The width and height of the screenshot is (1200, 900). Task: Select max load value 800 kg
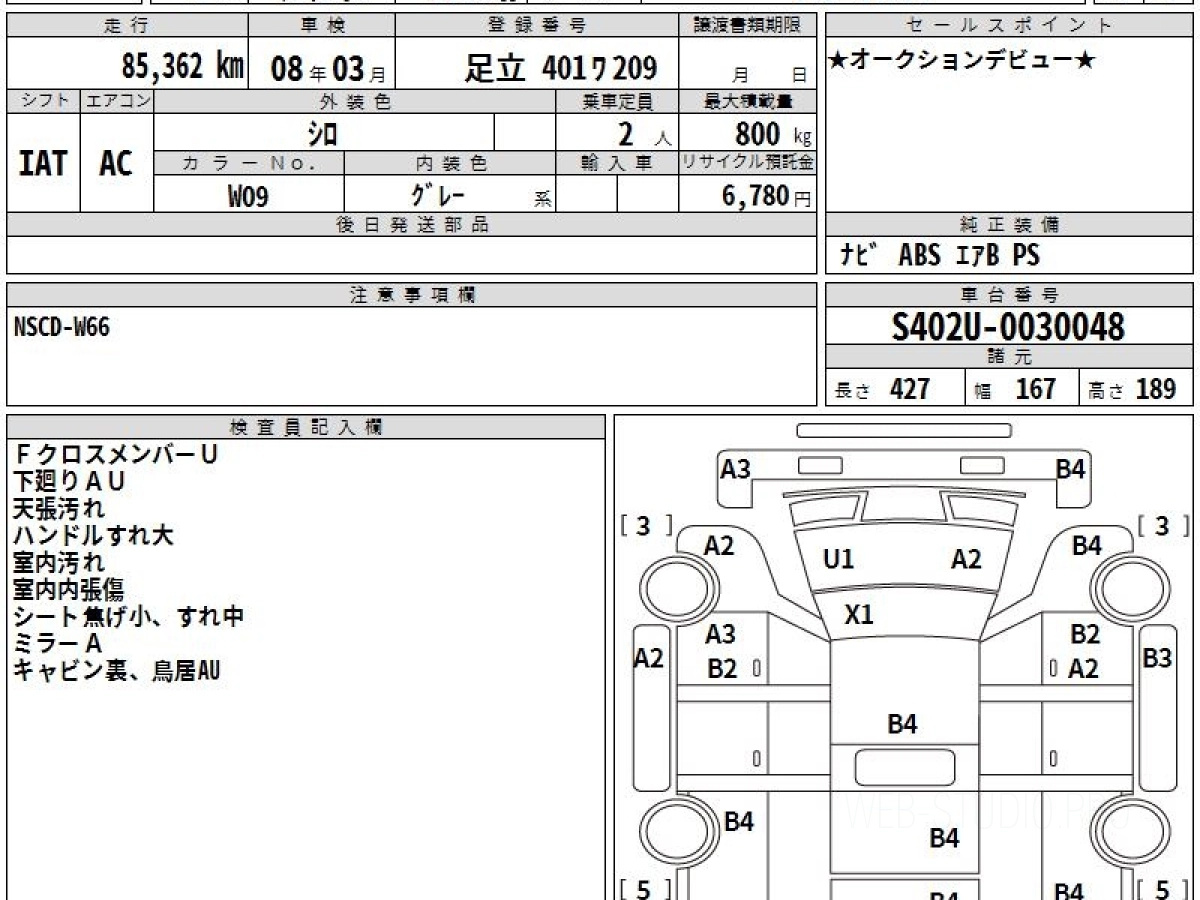(773, 134)
